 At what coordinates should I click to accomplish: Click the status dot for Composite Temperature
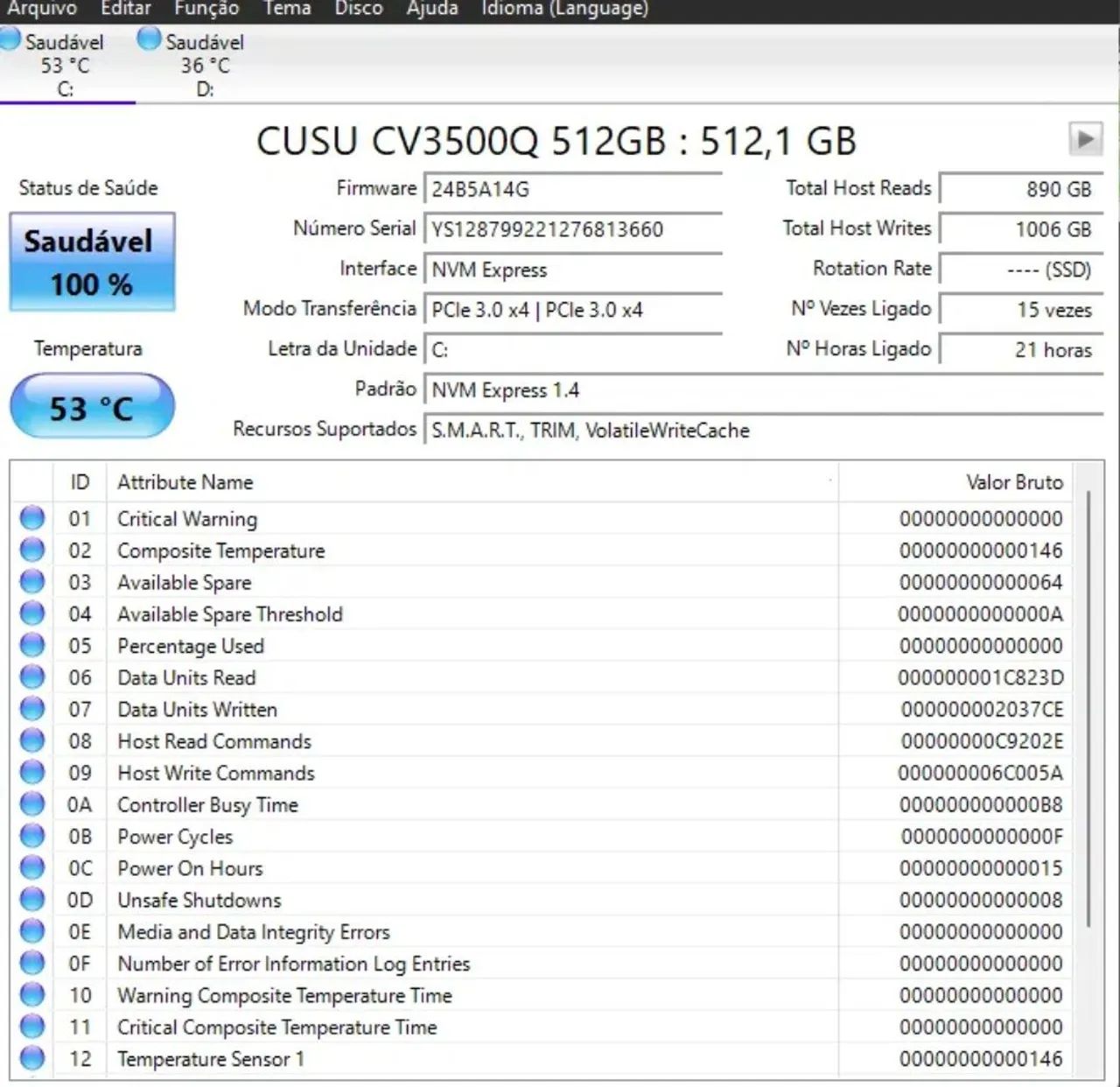point(32,550)
